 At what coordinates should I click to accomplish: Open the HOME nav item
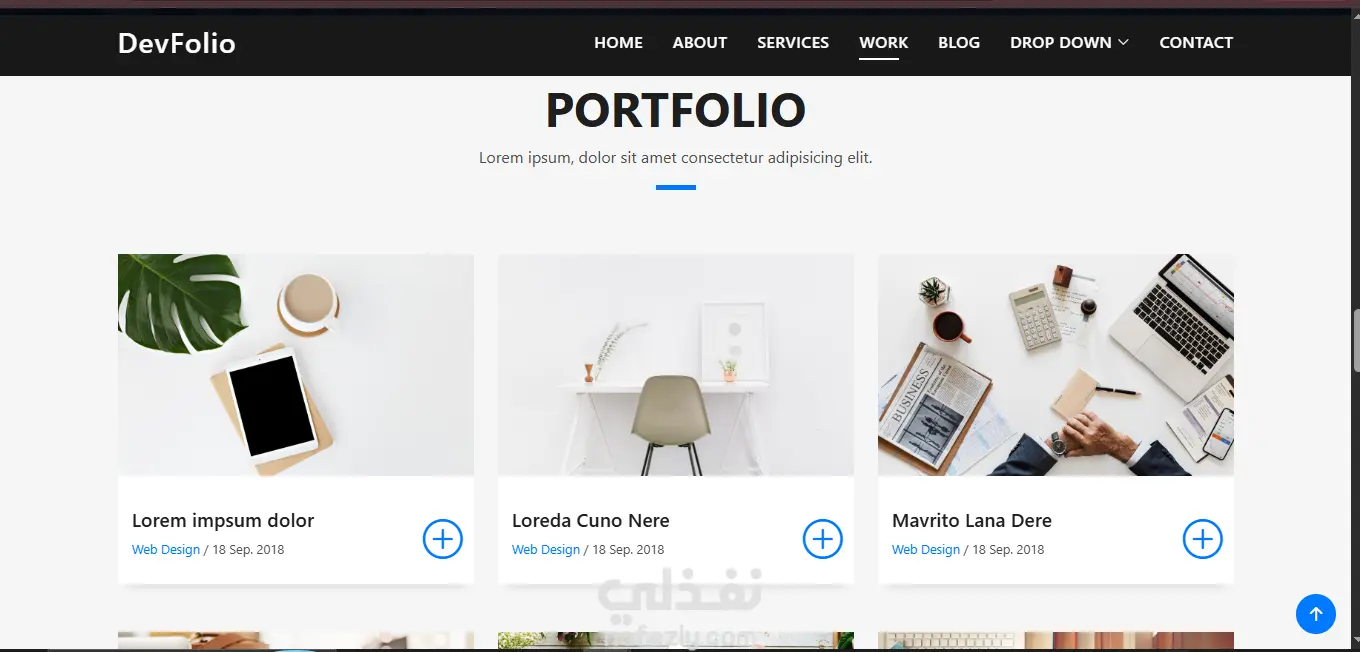(618, 42)
